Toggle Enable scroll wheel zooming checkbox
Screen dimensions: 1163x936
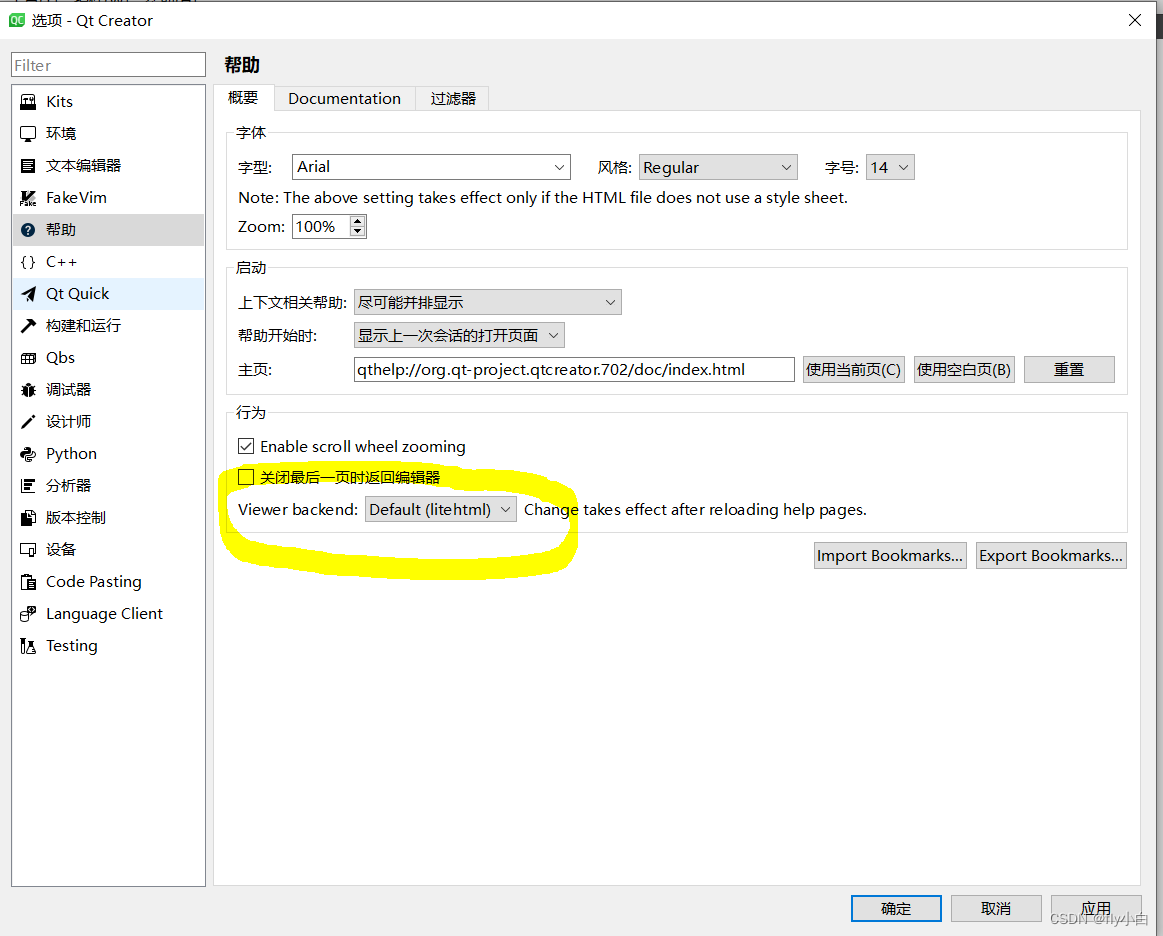tap(246, 446)
